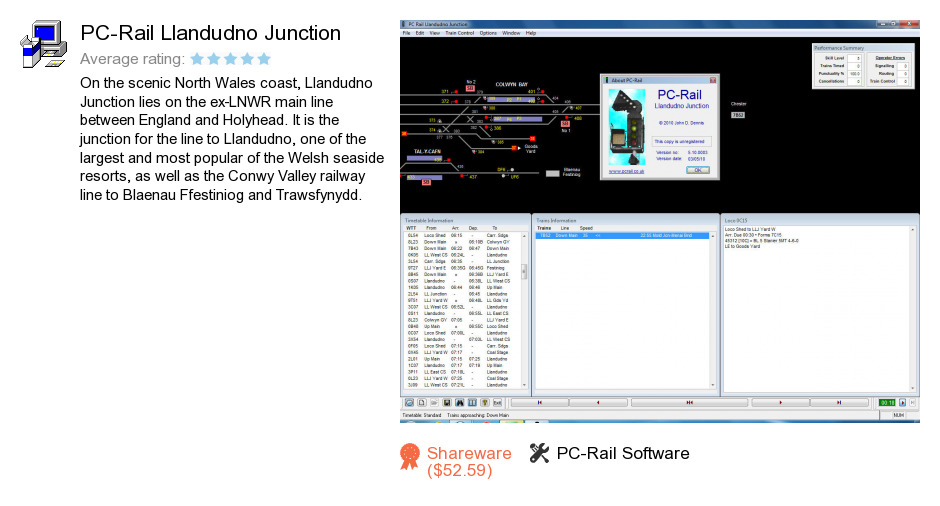
Task: Open the Edit menu
Action: coord(420,33)
